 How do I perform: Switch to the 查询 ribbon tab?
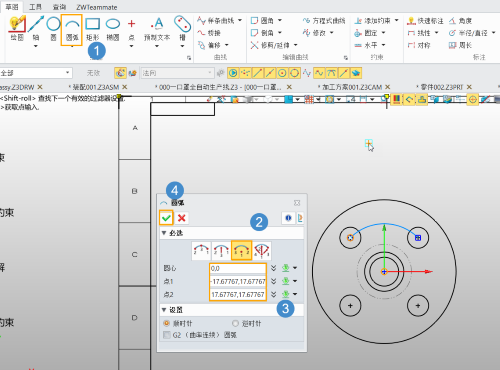59,7
